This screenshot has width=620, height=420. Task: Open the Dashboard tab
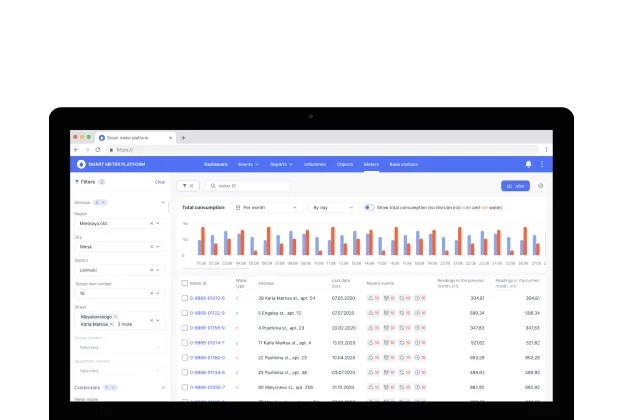pyautogui.click(x=216, y=164)
